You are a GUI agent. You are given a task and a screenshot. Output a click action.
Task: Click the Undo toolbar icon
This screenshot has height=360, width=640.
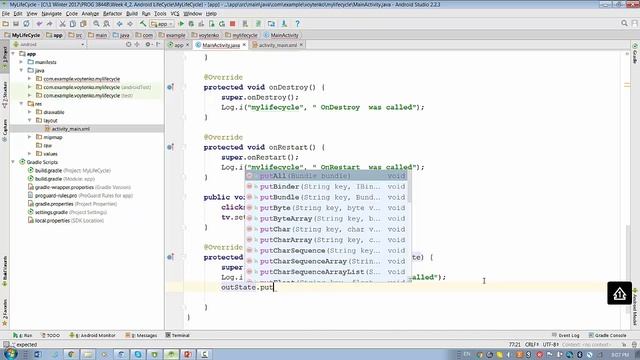tap(39, 24)
